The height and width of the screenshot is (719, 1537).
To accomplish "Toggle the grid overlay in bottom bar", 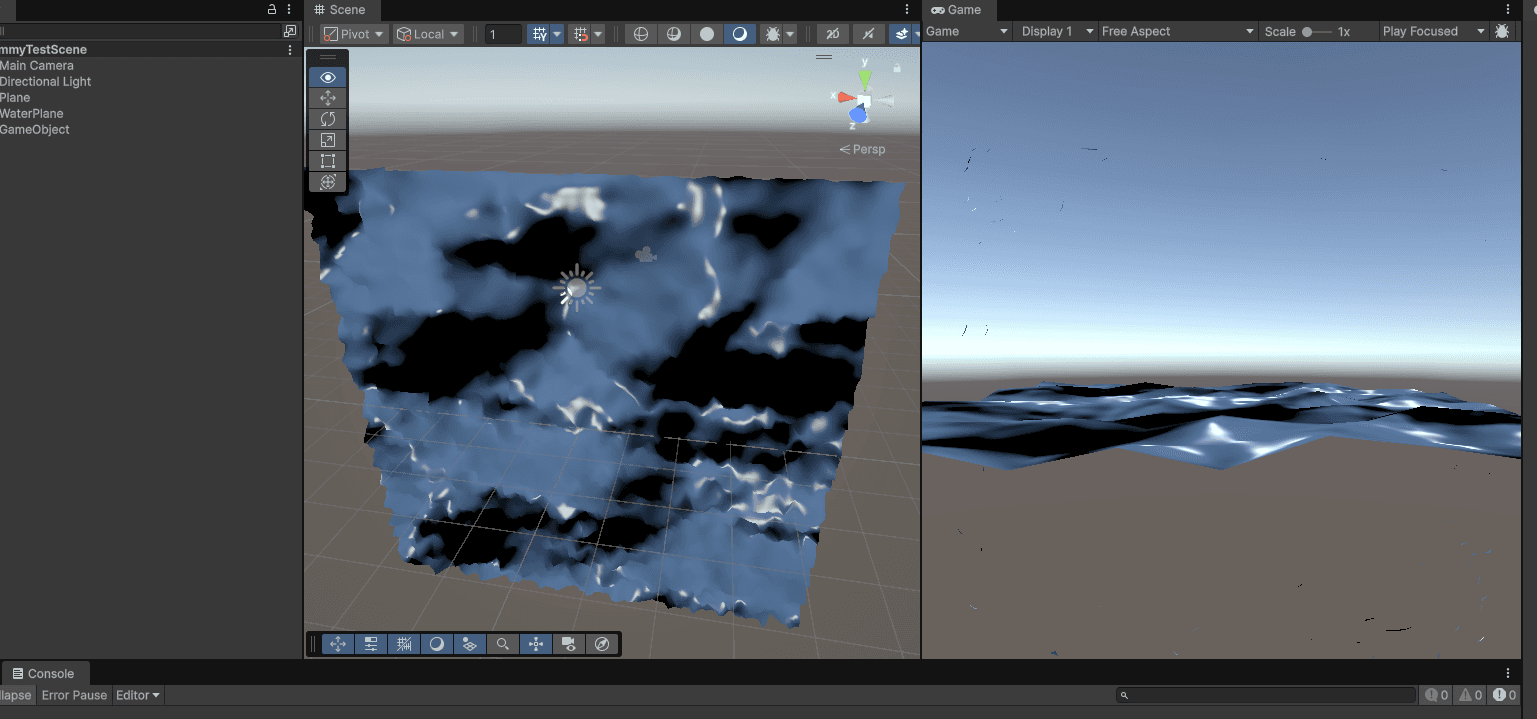I will point(404,644).
